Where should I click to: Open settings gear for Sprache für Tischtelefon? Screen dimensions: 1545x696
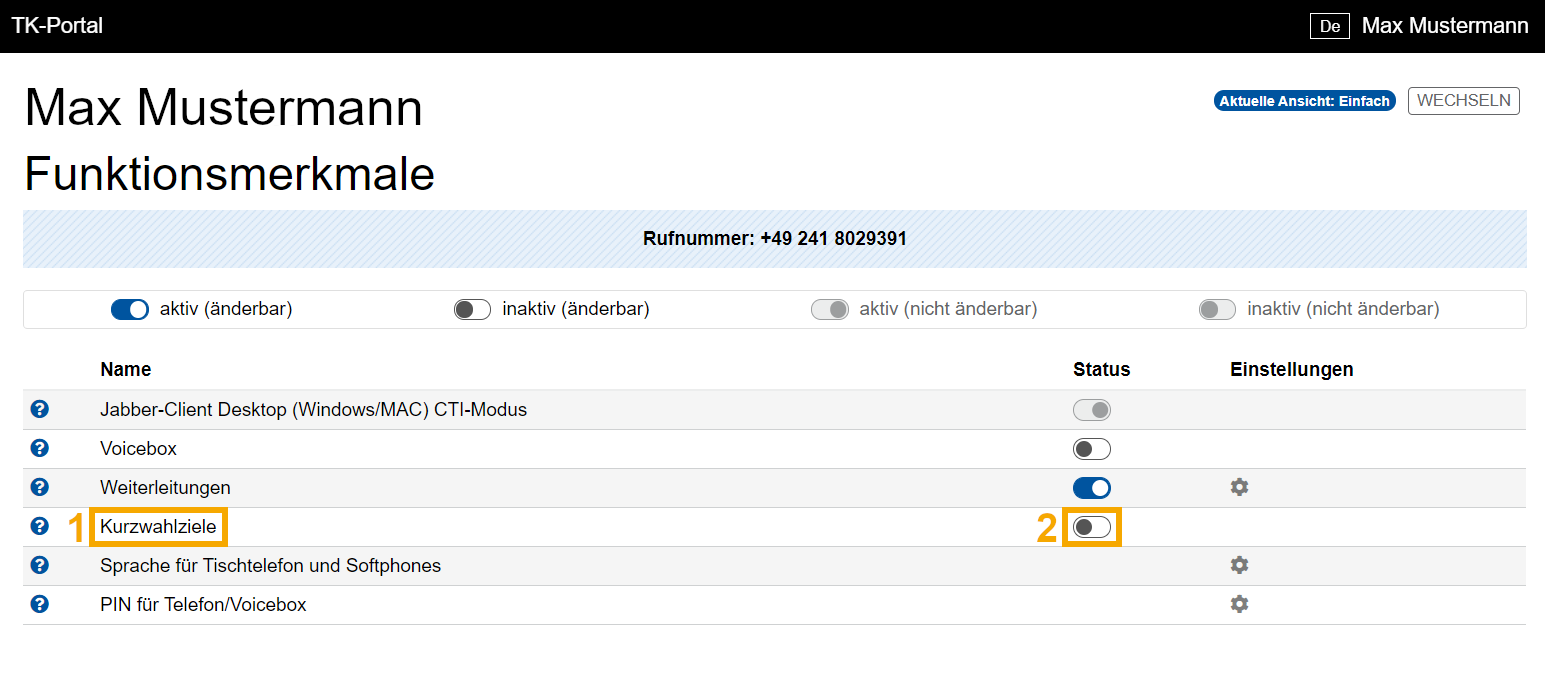1239,565
